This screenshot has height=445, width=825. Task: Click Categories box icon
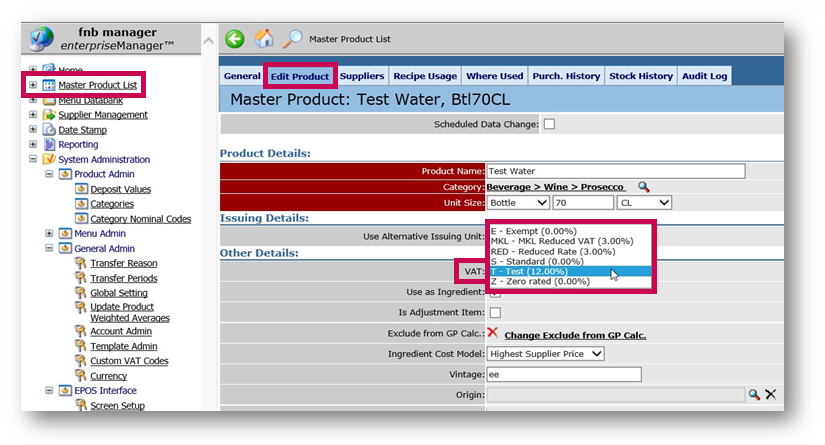pos(81,203)
